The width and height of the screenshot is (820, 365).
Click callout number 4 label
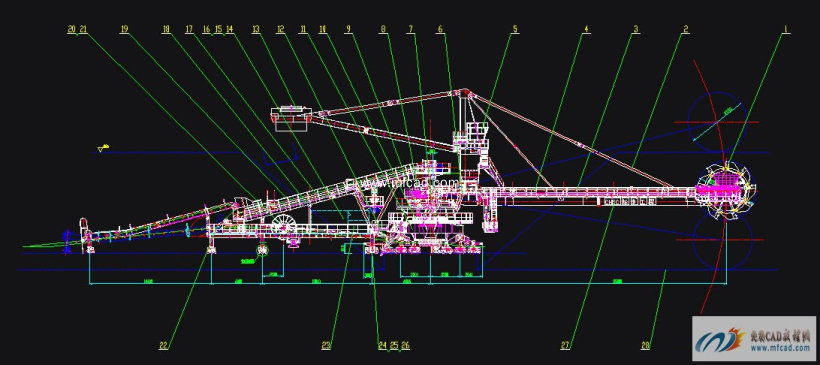[586, 30]
